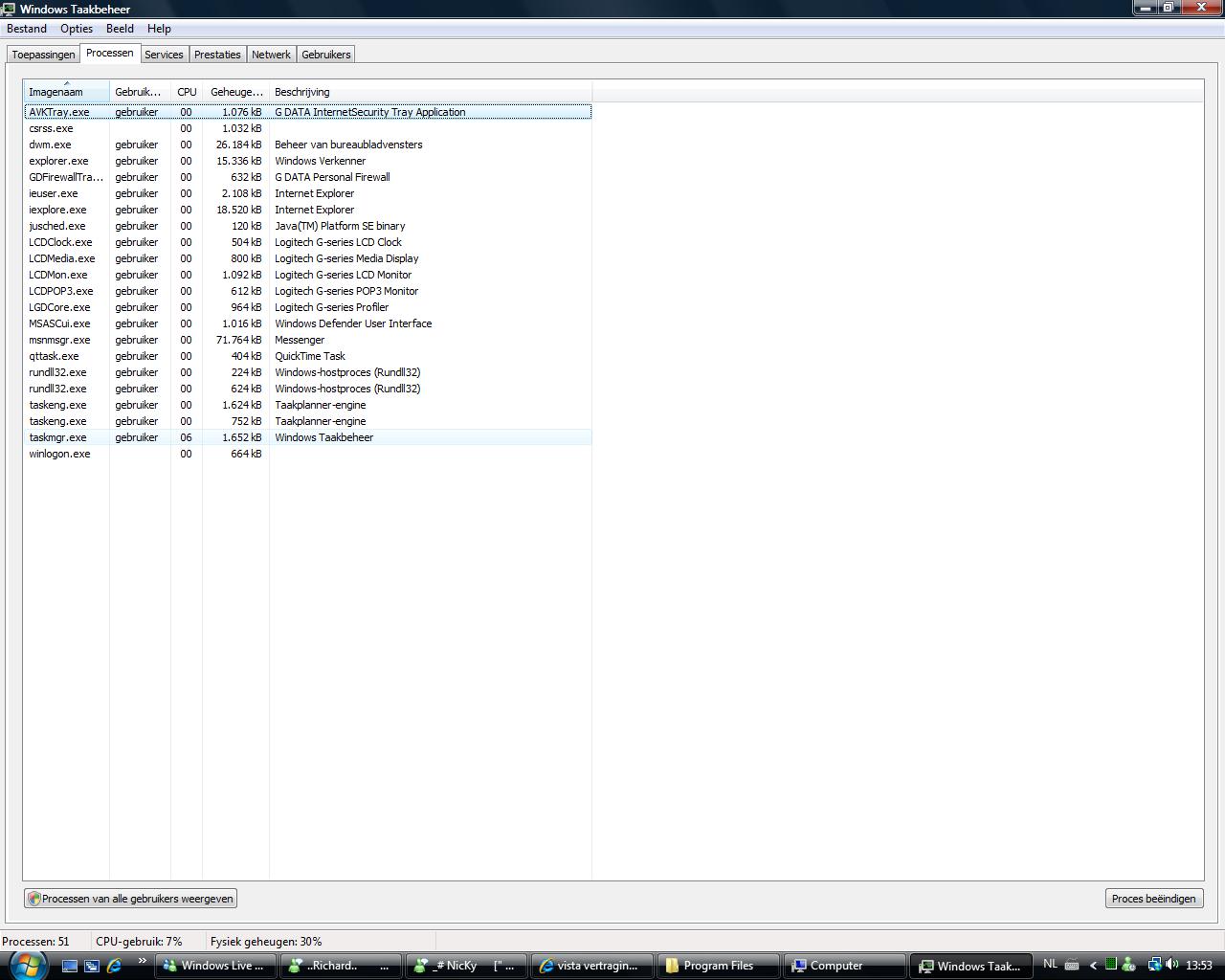1225x980 pixels.
Task: Open the Windows Live Messenger tray icon
Action: 1129,965
